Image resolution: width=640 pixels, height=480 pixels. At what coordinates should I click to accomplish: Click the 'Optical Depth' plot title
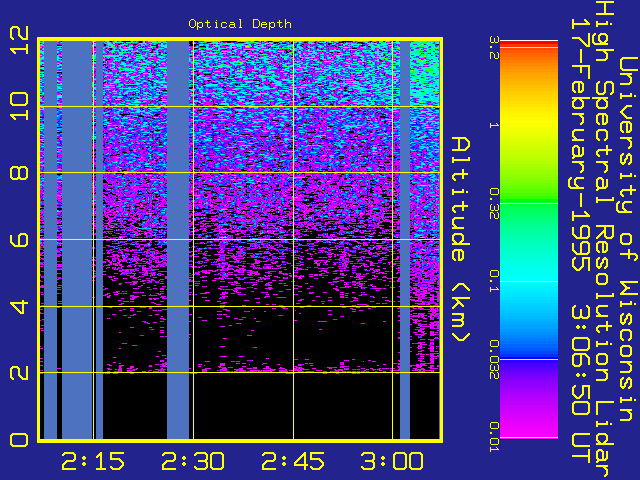coord(240,24)
